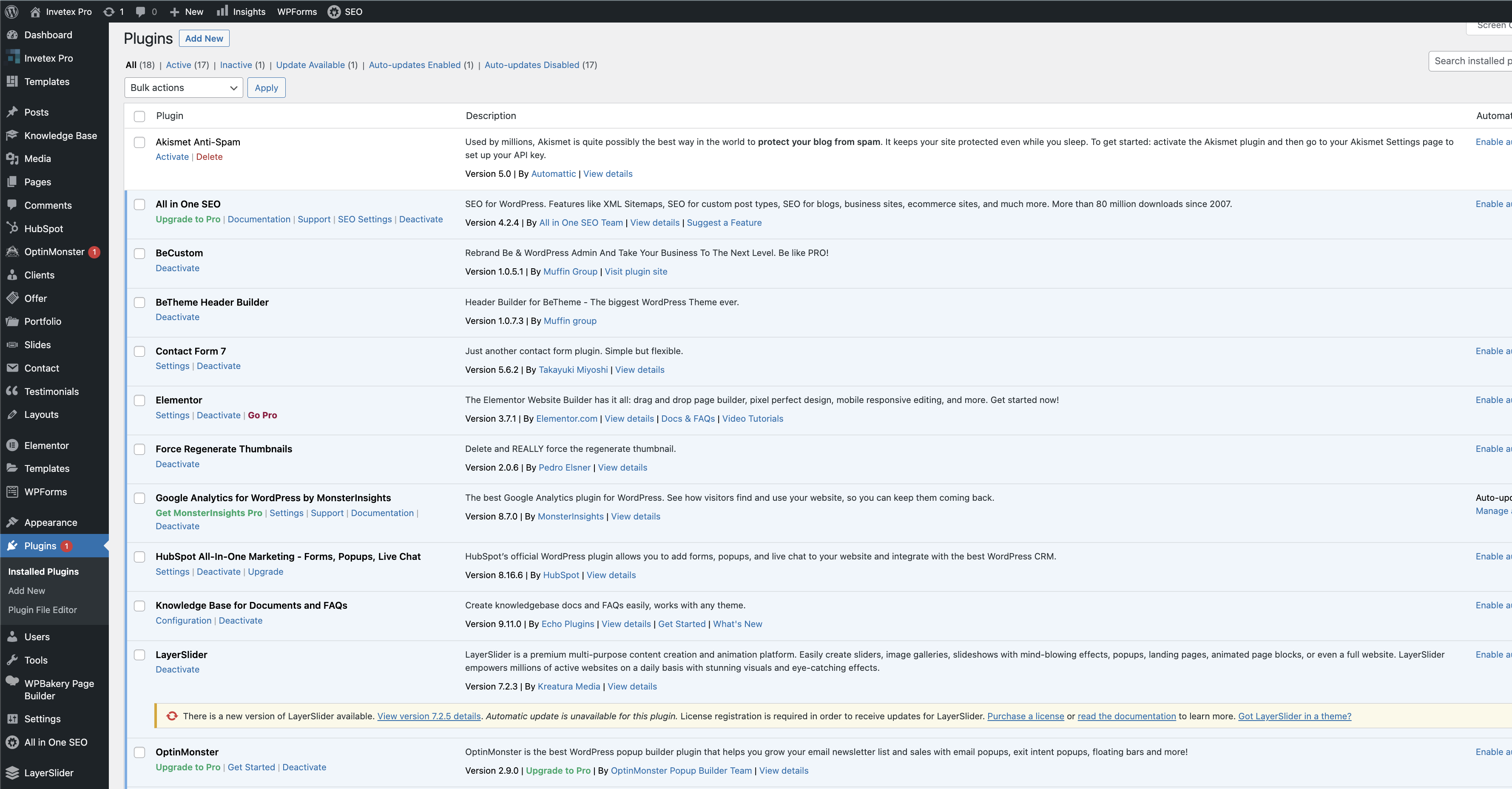
Task: Open the OptinMonster monster icon in the sidebar
Action: pyautogui.click(x=12, y=252)
